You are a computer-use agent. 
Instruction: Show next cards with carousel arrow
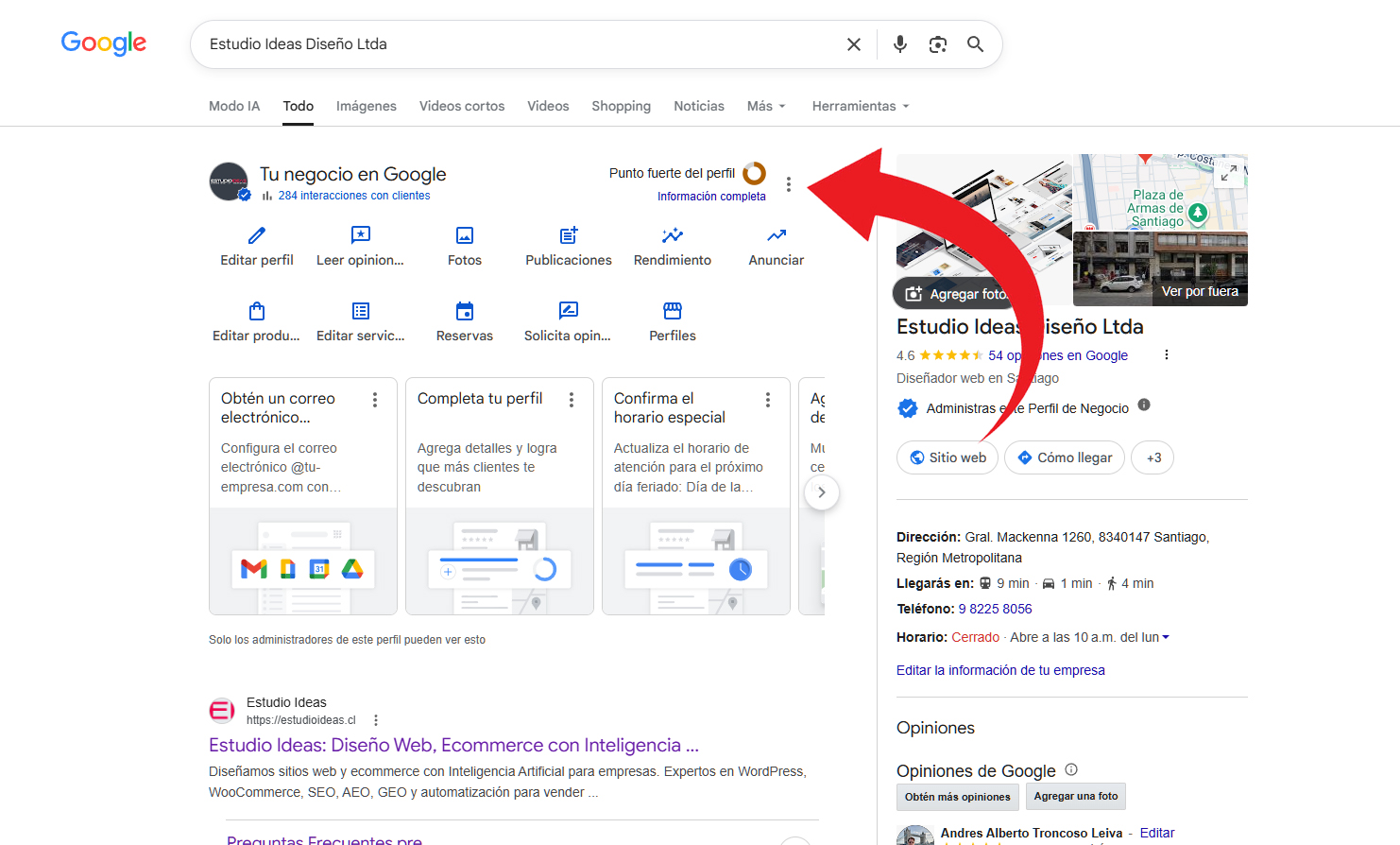pos(822,492)
